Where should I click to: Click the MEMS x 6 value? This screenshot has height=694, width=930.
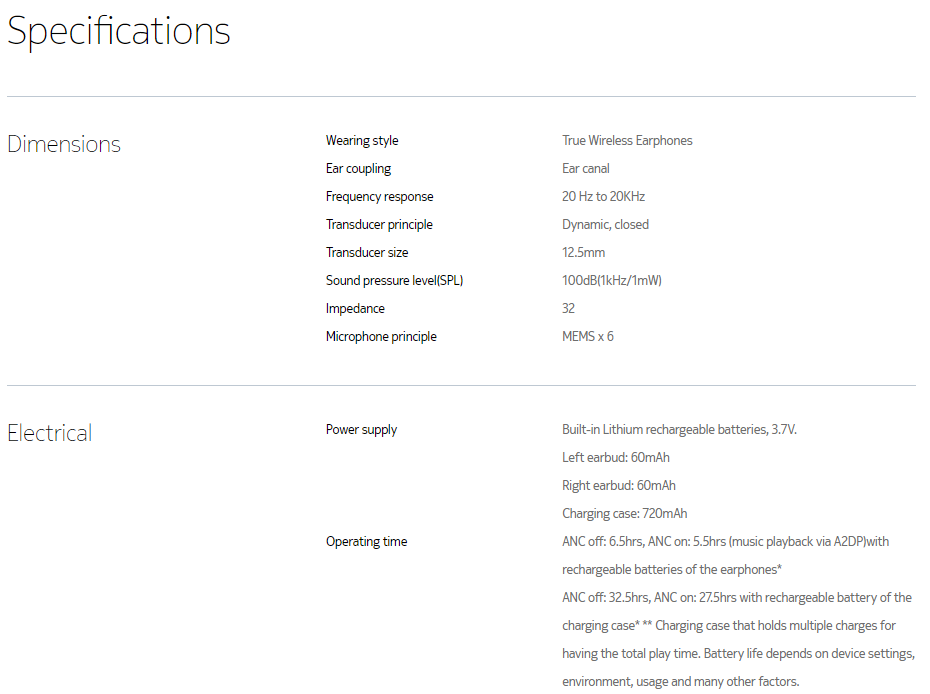point(588,337)
